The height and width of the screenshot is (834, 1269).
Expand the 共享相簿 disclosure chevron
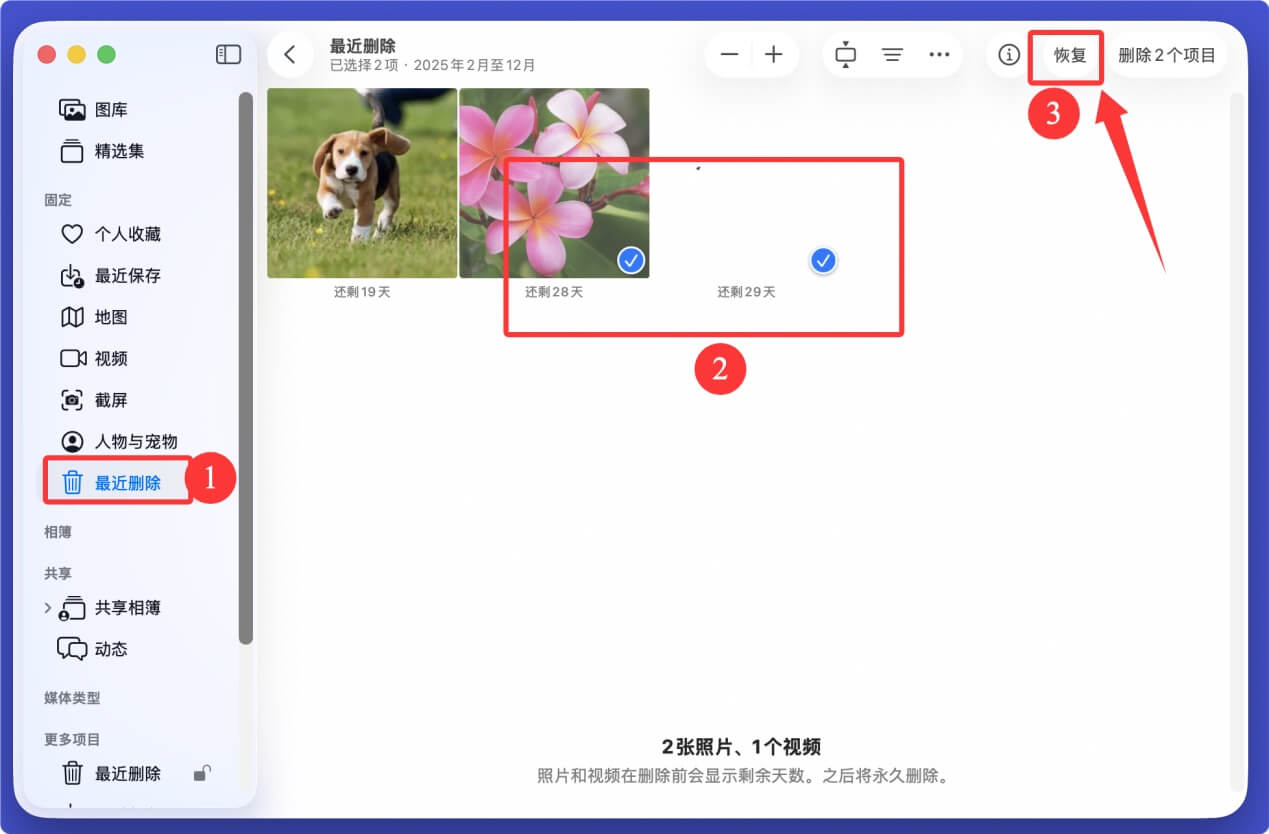[x=47, y=607]
